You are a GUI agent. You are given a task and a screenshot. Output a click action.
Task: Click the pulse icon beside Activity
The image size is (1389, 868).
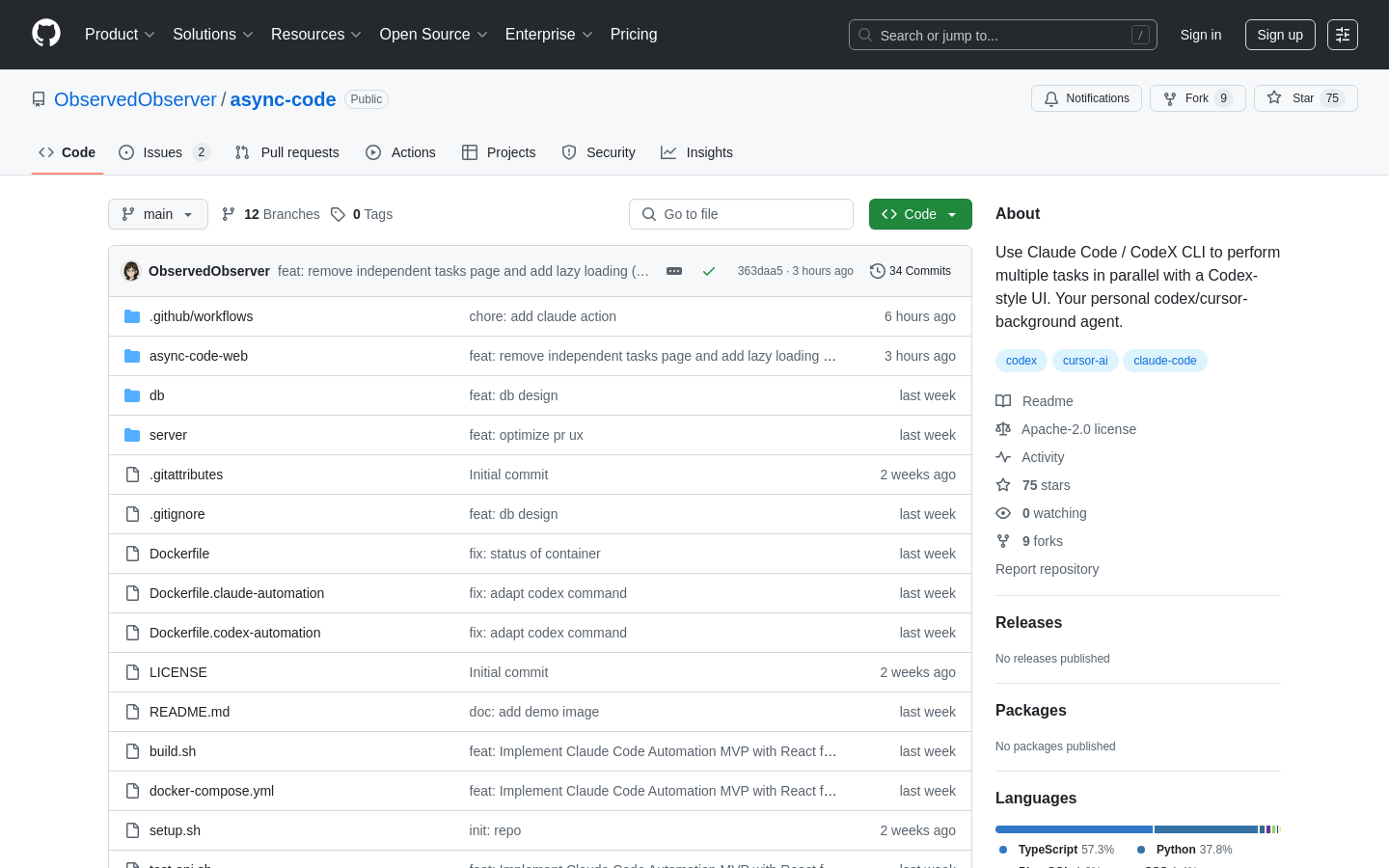(x=1003, y=457)
